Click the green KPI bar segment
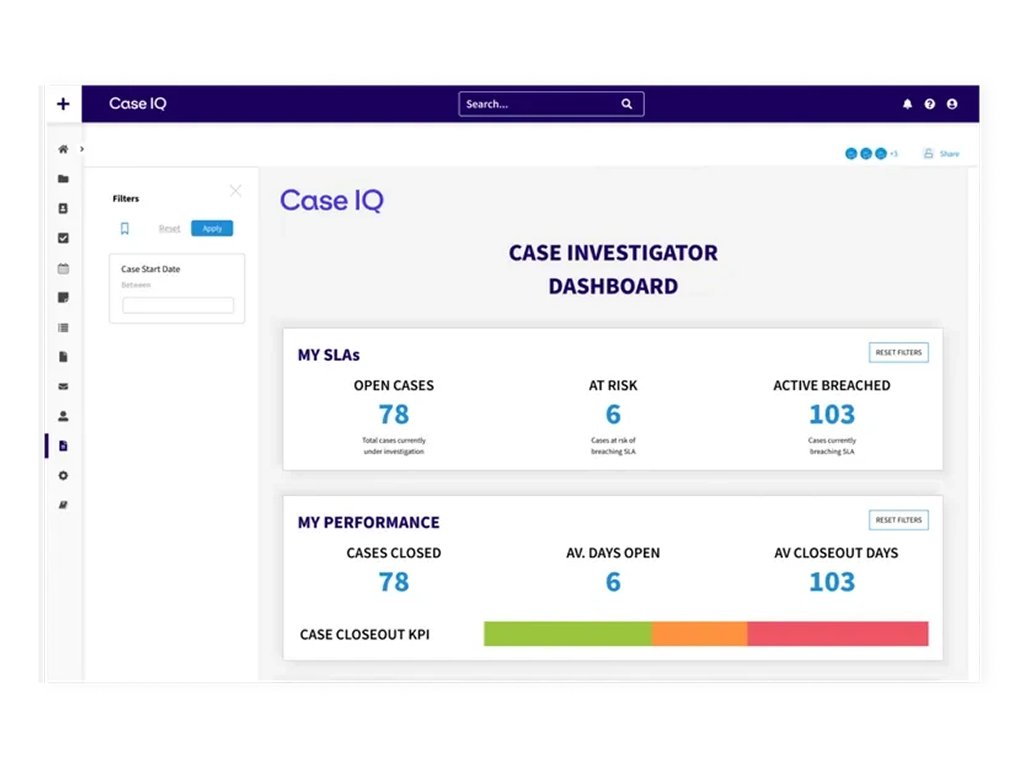Image resolution: width=1024 pixels, height=768 pixels. pyautogui.click(x=568, y=633)
